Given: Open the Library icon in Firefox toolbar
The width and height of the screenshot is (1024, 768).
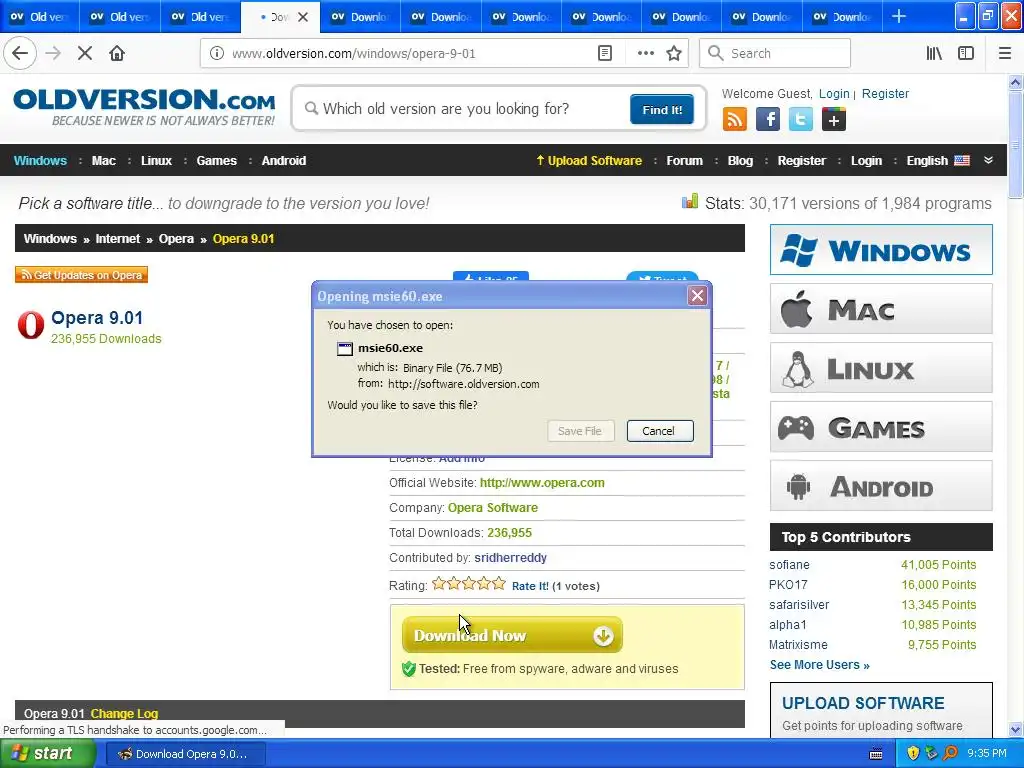Looking at the screenshot, I should pos(934,54).
